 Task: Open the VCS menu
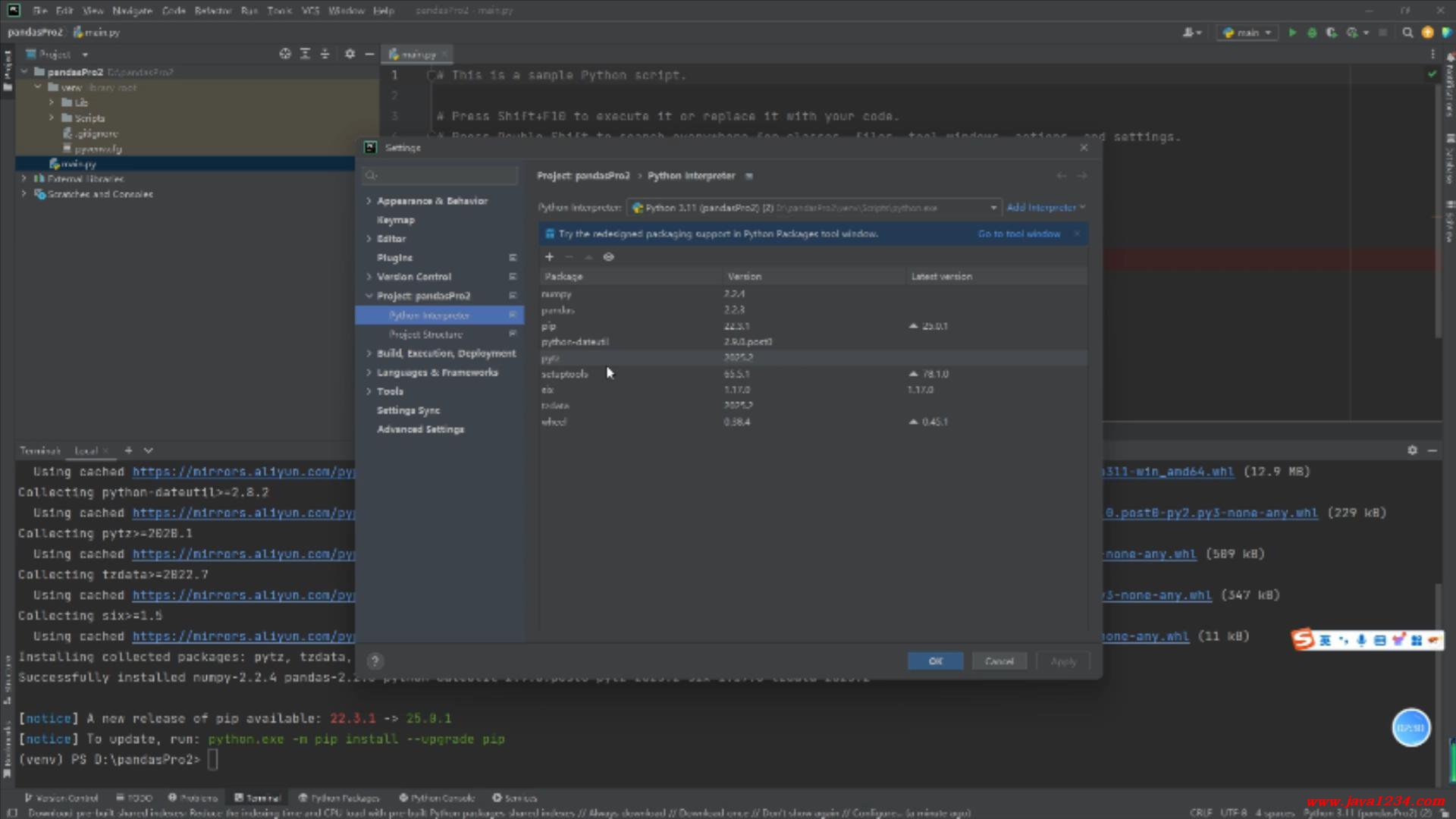click(310, 11)
